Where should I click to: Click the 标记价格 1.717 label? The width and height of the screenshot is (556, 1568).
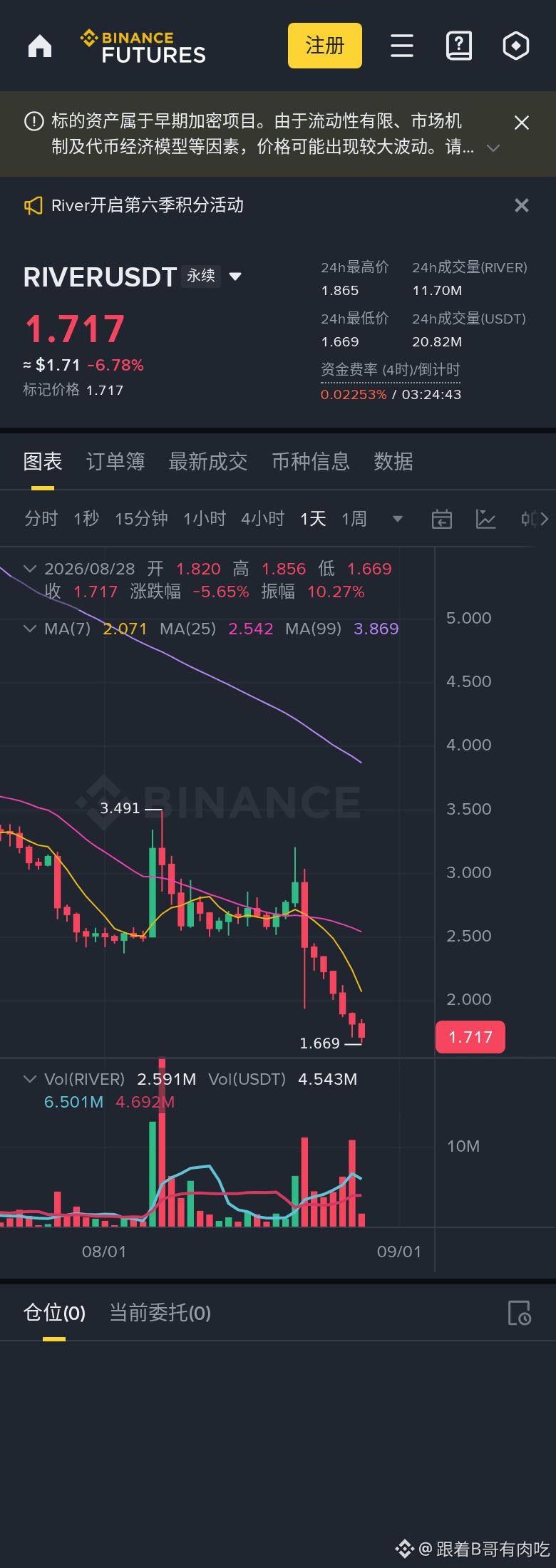click(73, 390)
